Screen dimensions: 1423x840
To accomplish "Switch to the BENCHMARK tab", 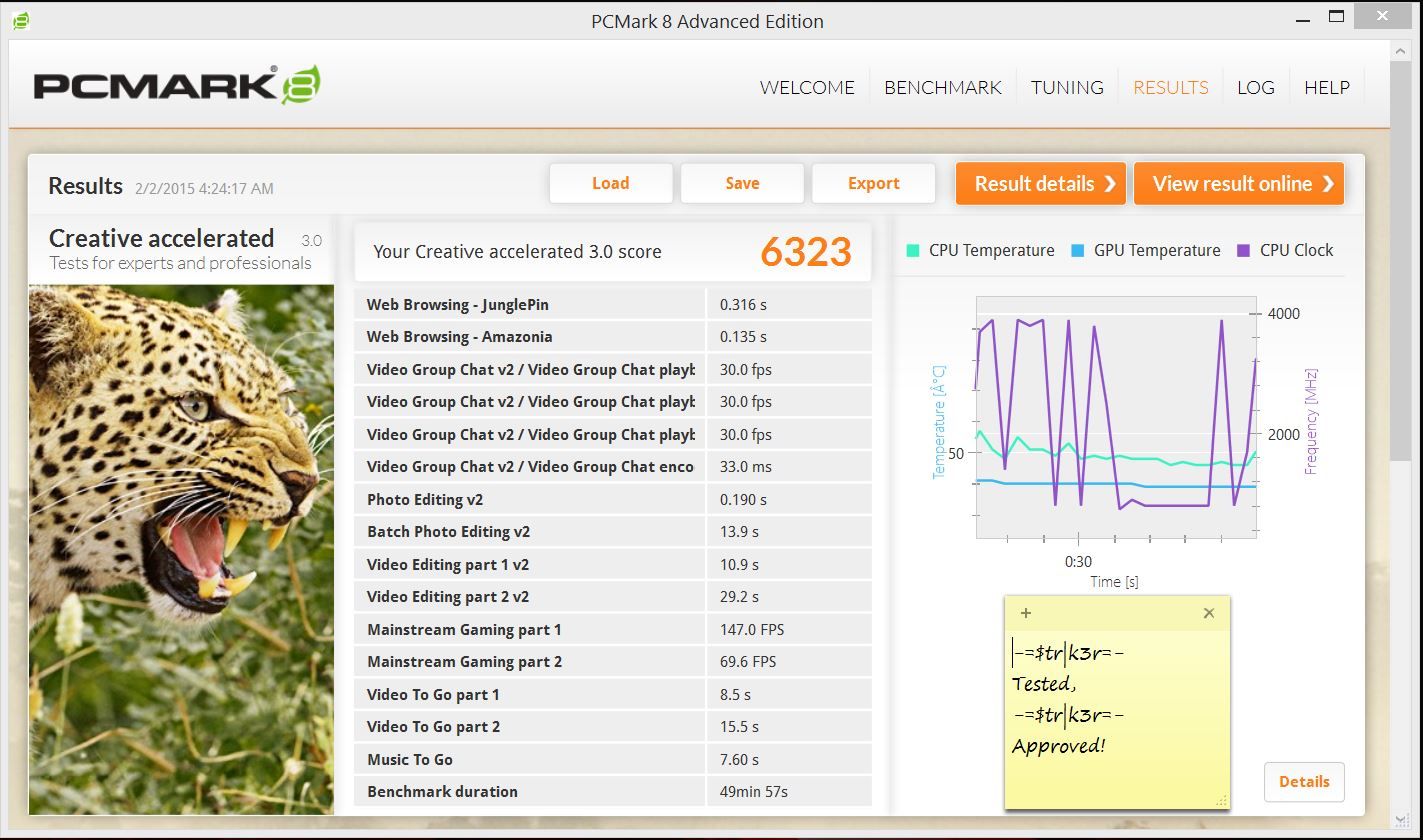I will (x=943, y=88).
